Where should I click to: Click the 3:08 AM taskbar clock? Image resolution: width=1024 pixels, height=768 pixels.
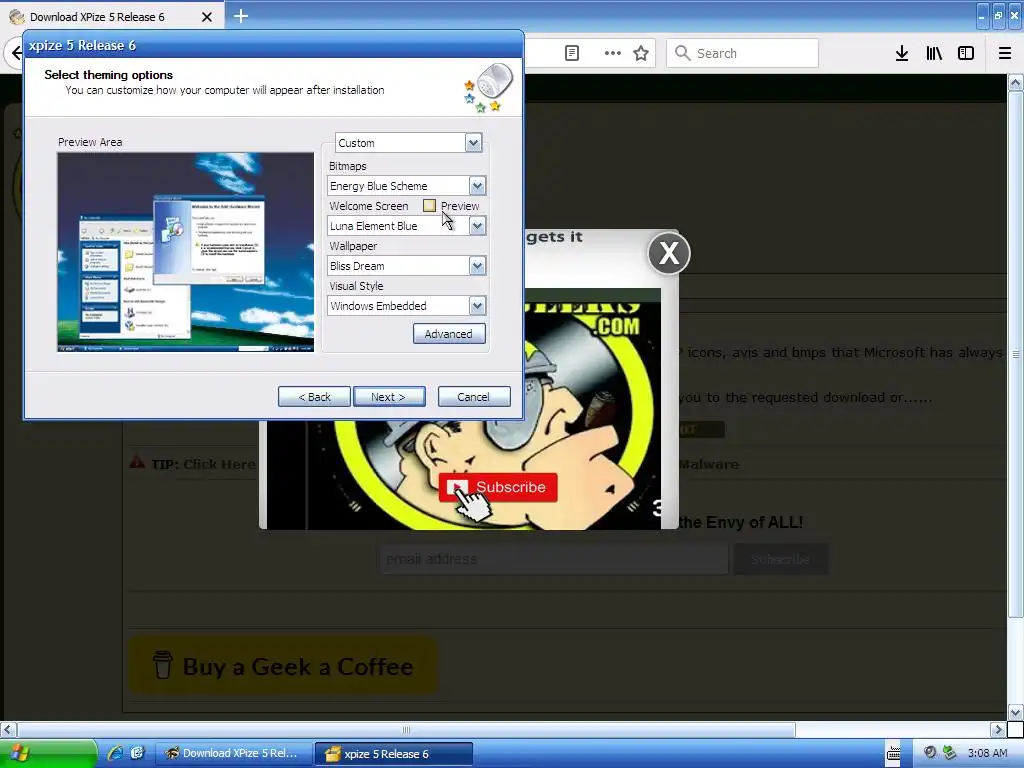[987, 753]
